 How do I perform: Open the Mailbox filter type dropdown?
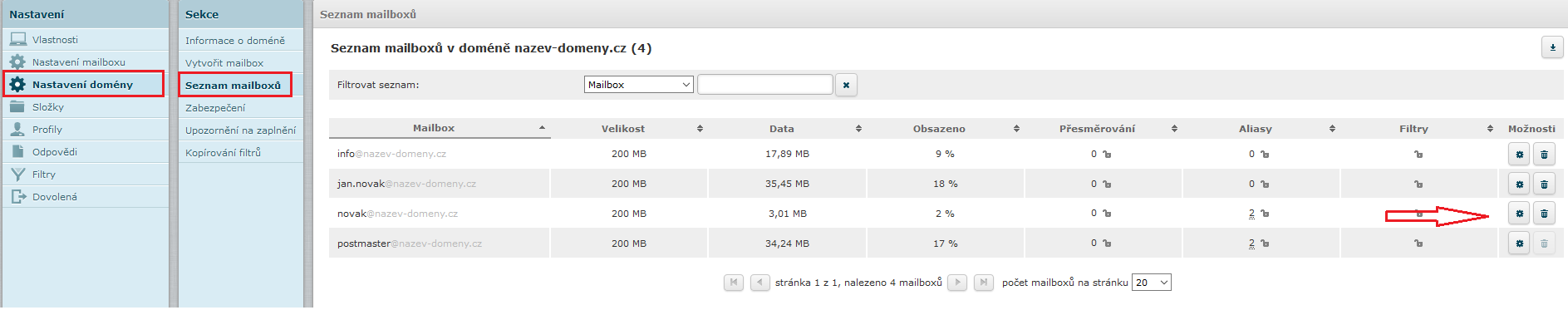pyautogui.click(x=639, y=85)
